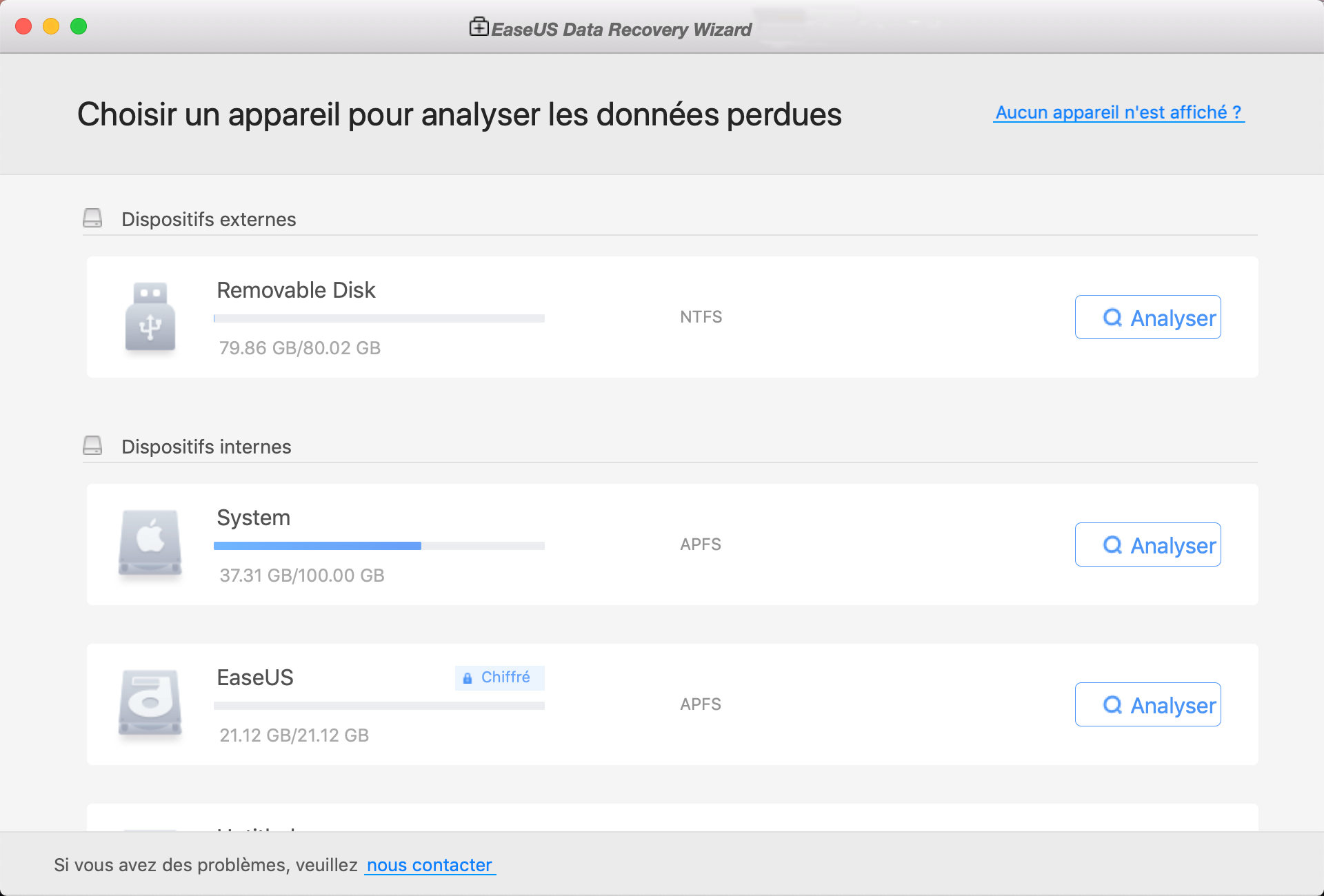Click the EaseUS volume disk icon
This screenshot has height=896, width=1324.
point(150,703)
